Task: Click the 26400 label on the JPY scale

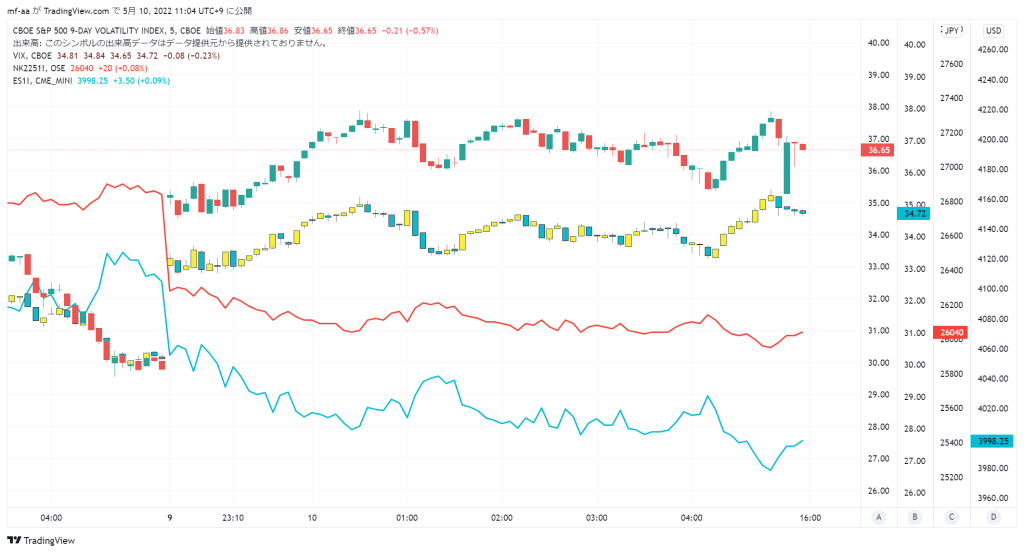Action: [x=952, y=270]
